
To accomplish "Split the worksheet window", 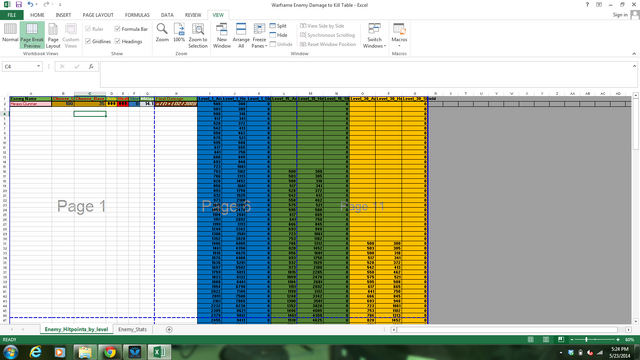I will (278, 26).
